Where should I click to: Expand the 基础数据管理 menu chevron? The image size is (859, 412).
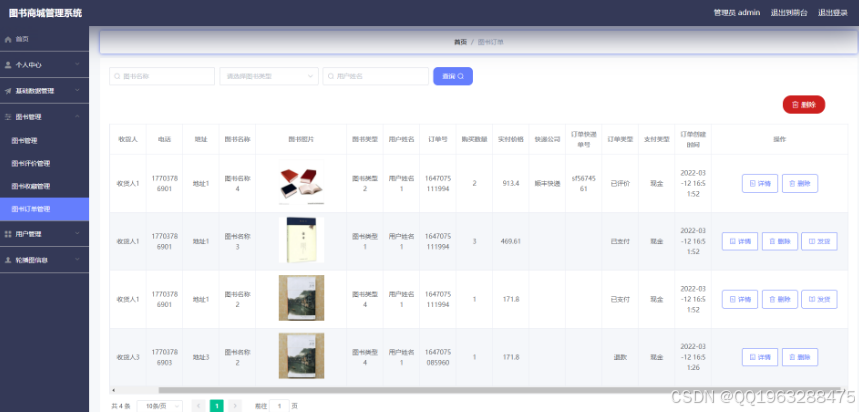click(x=77, y=91)
